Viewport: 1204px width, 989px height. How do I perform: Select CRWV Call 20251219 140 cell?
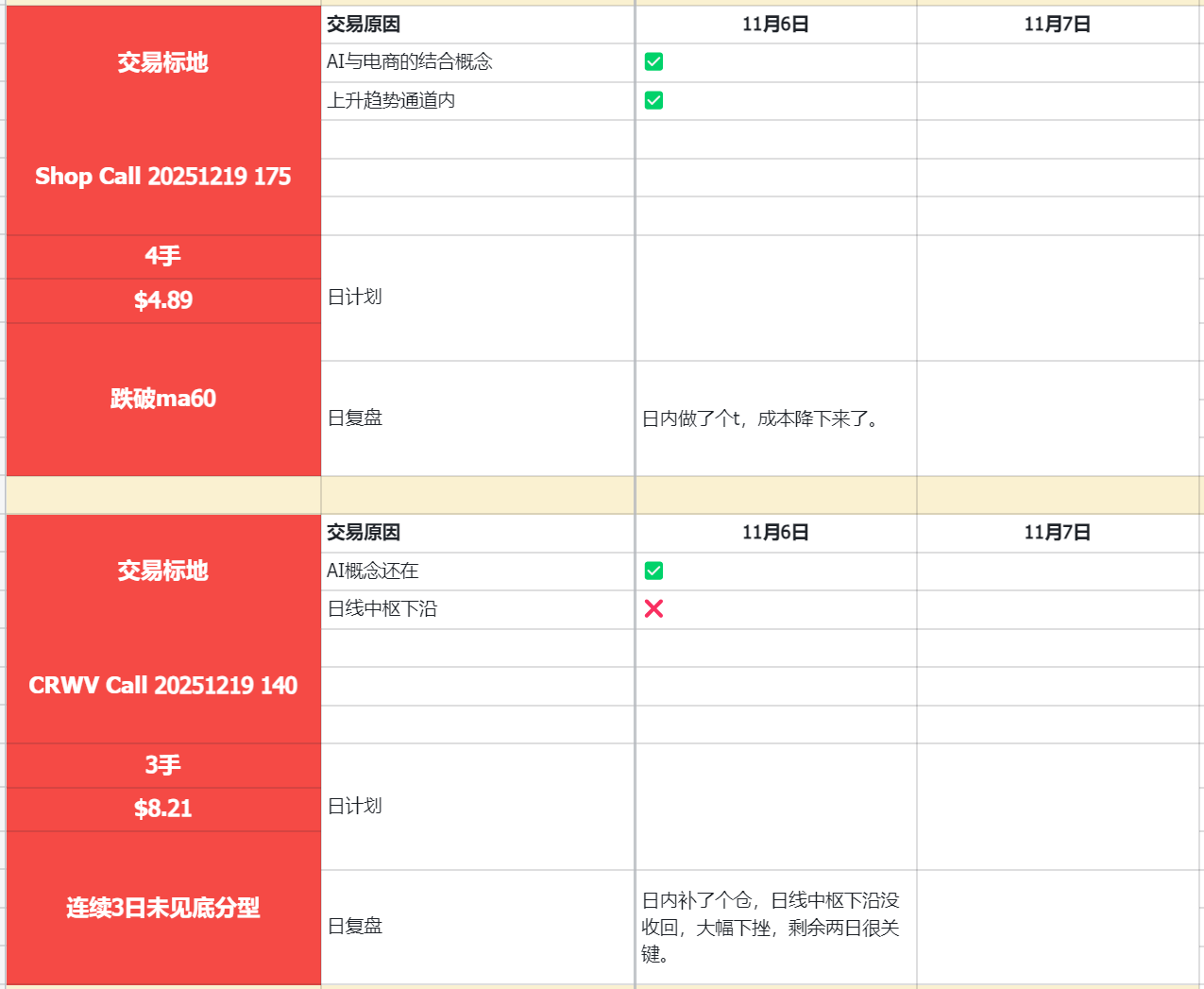tap(163, 685)
